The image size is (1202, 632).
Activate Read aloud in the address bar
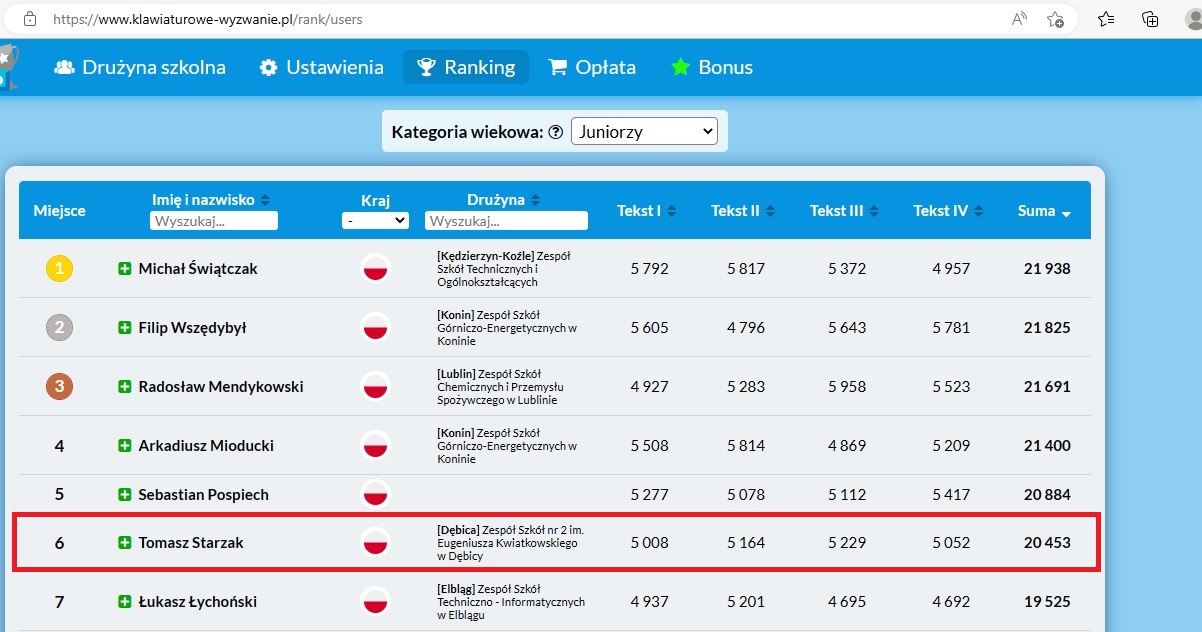(x=1019, y=18)
